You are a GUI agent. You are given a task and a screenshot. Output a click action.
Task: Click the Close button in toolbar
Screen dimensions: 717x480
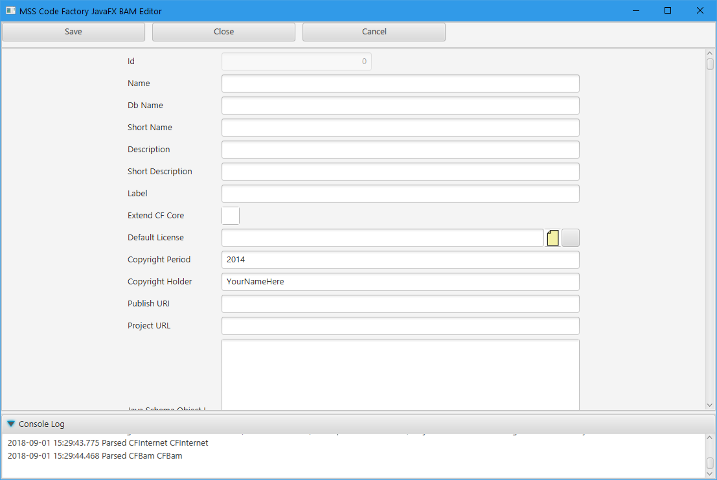(223, 32)
